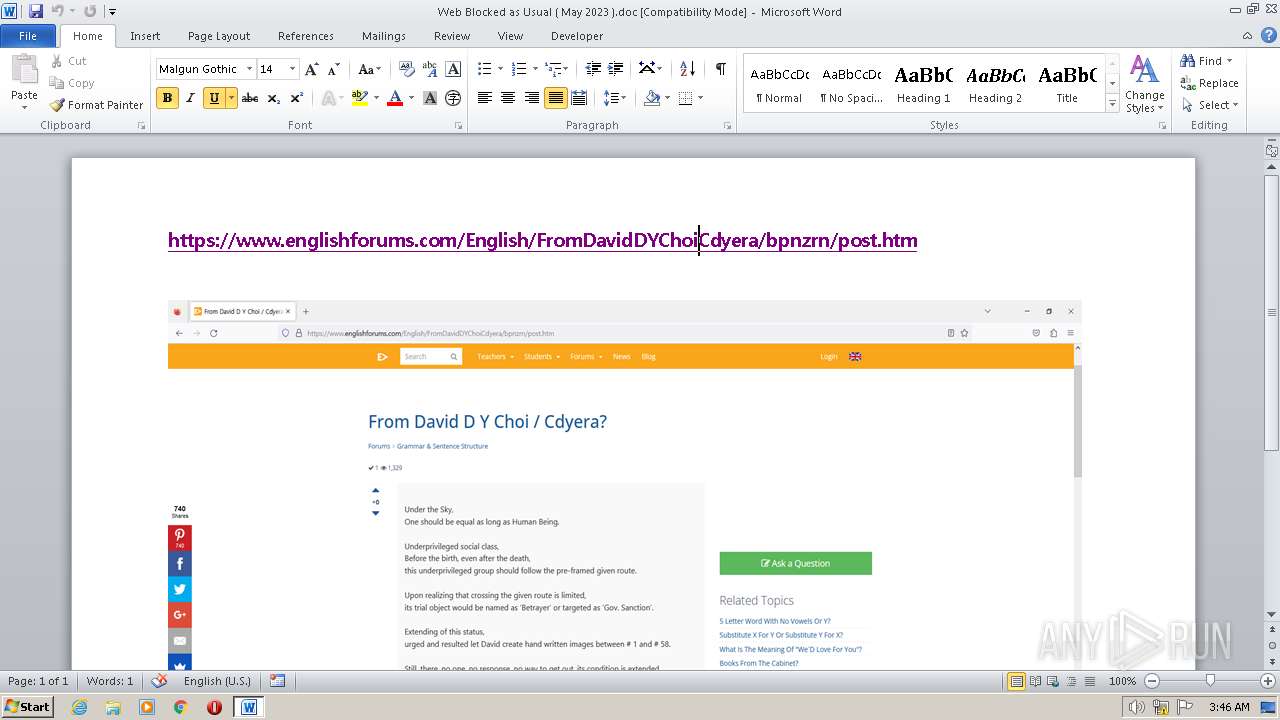Viewport: 1280px width, 720px height.
Task: Open the font name dropdown
Action: coord(248,69)
